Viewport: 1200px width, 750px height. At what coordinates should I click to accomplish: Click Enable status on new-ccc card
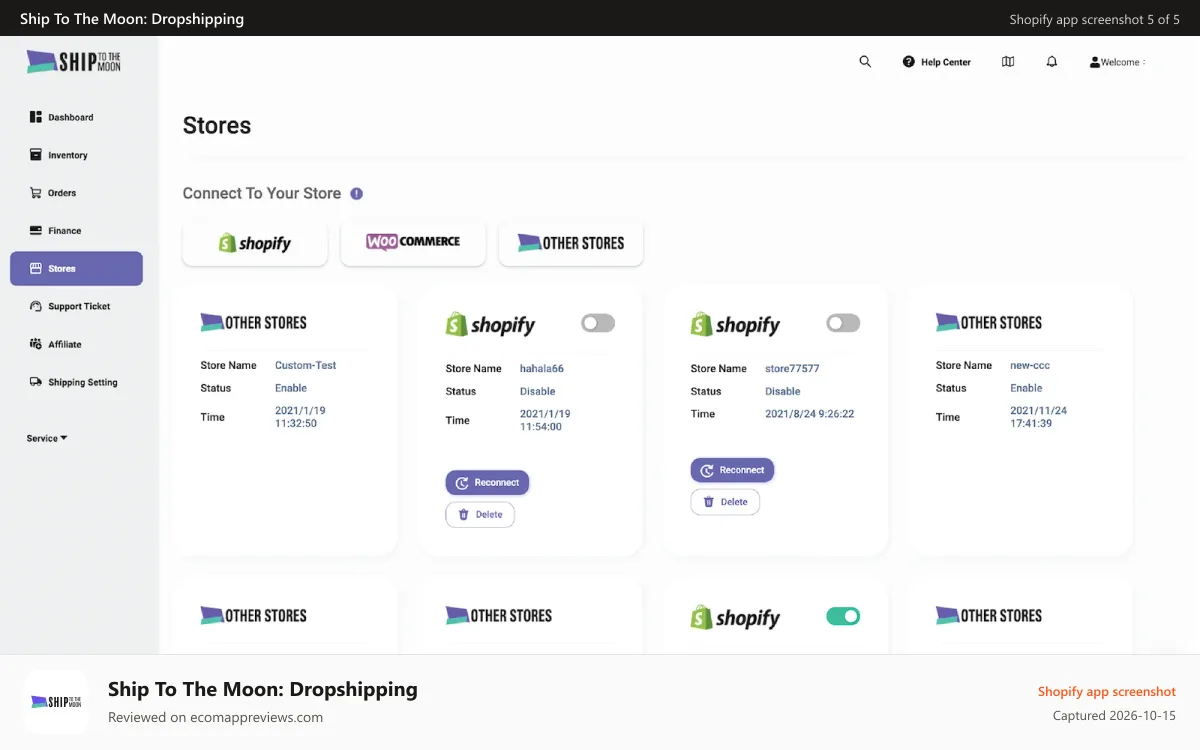tap(1026, 388)
